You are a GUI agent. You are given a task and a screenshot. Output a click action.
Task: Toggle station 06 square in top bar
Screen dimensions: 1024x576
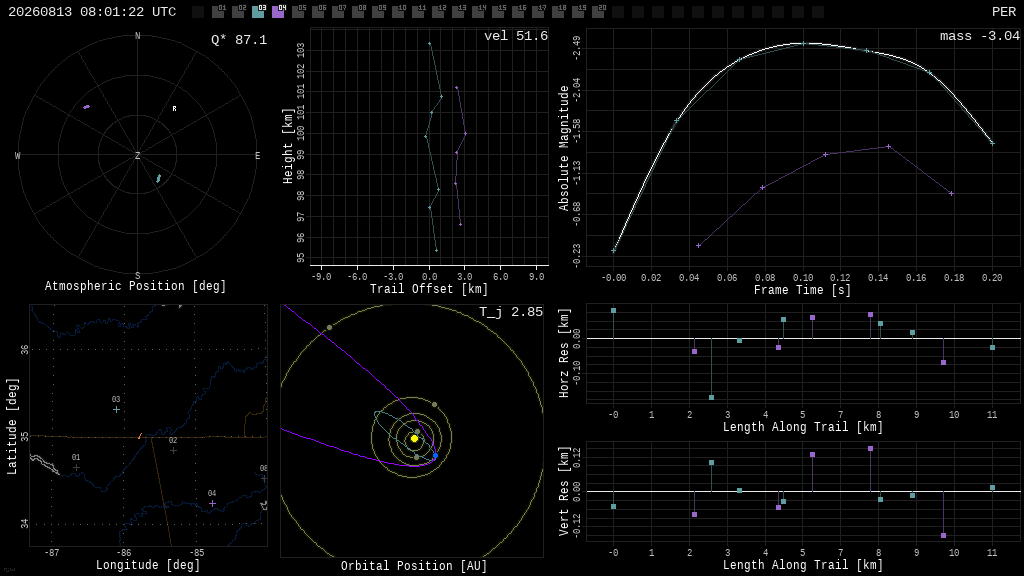[318, 12]
